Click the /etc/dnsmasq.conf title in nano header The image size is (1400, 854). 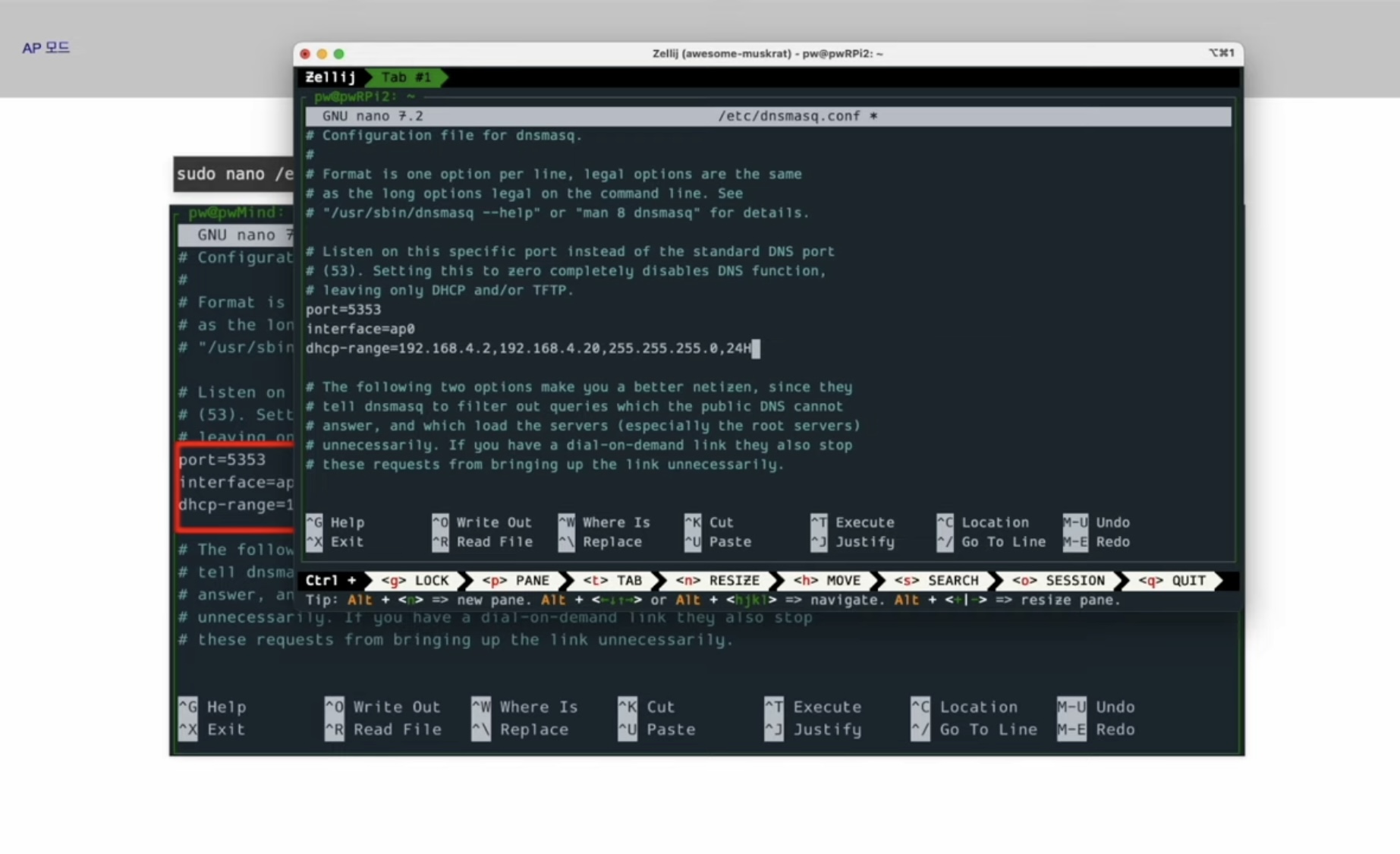789,115
